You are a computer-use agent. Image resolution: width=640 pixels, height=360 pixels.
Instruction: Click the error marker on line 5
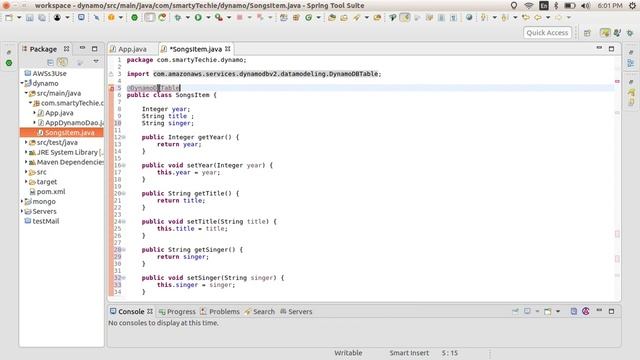pos(111,88)
